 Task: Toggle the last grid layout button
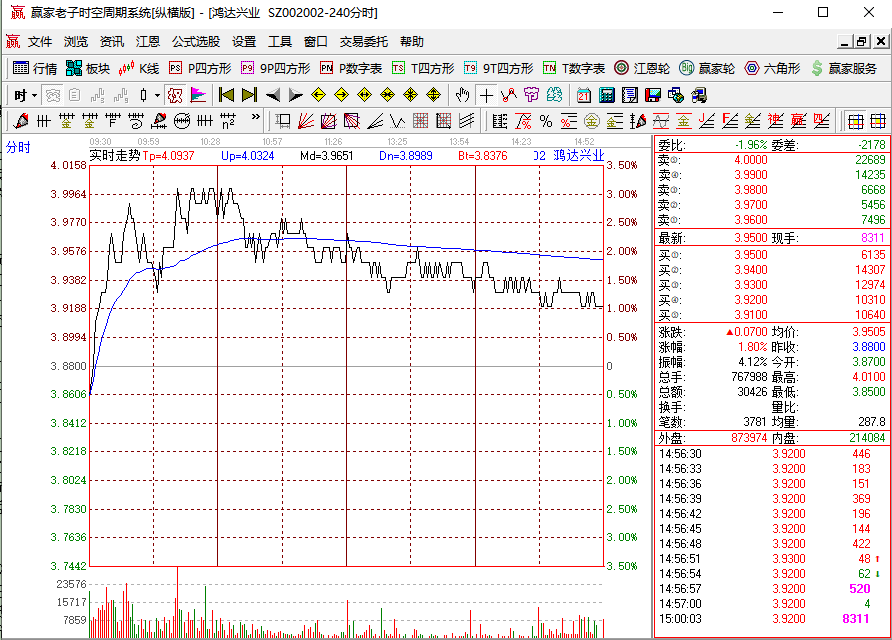pos(878,121)
